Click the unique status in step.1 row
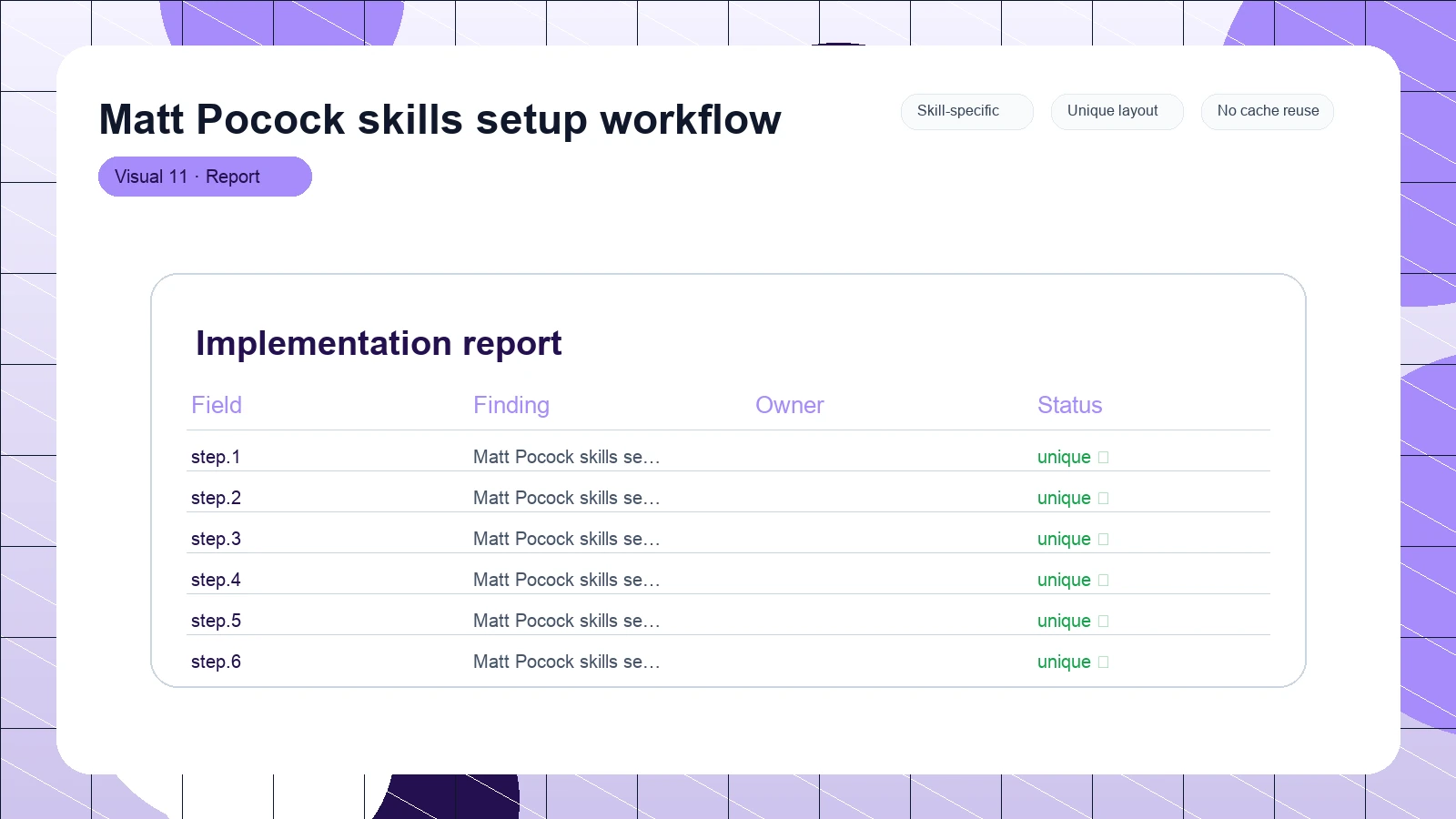Screen dimensions: 1456x819 pyautogui.click(x=1073, y=457)
